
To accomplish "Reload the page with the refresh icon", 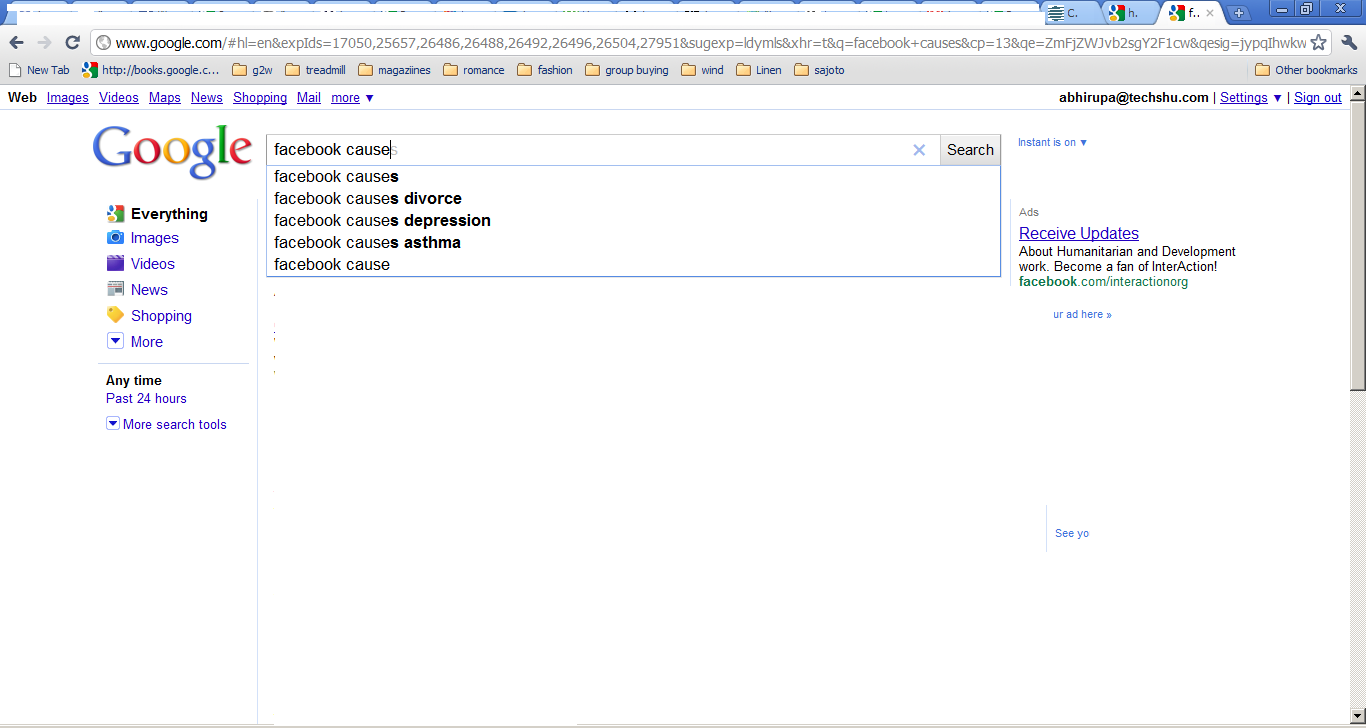I will (72, 42).
